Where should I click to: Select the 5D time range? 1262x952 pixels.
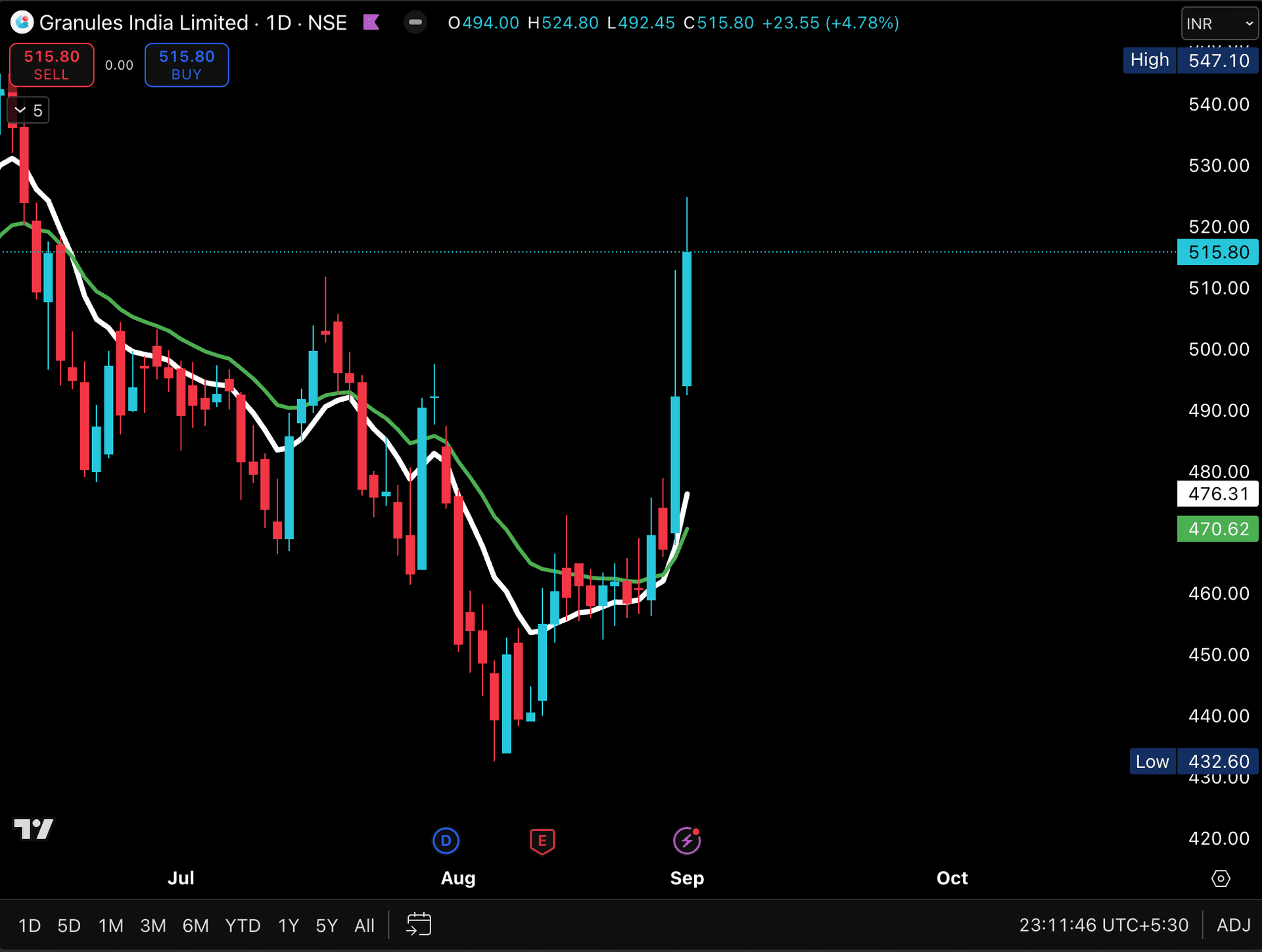(x=69, y=926)
